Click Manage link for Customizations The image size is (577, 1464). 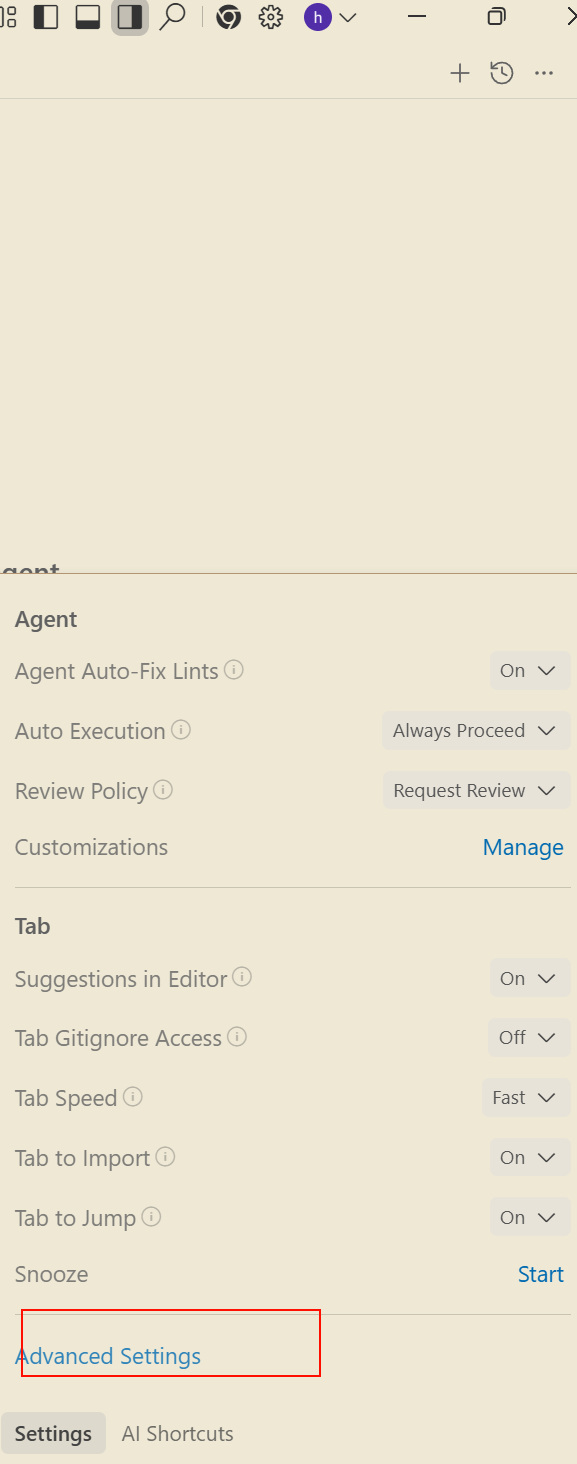[523, 848]
